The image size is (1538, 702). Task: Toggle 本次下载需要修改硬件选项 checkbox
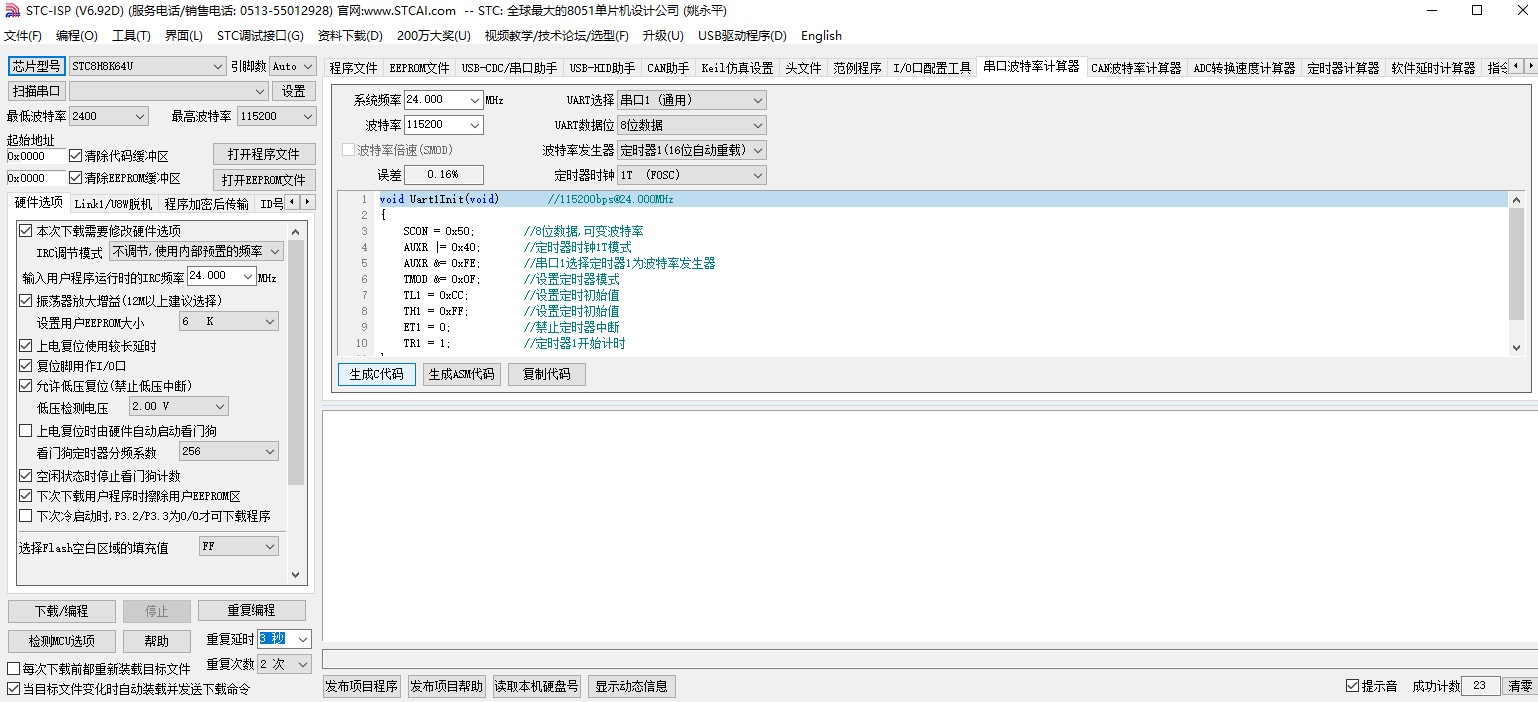click(x=25, y=231)
